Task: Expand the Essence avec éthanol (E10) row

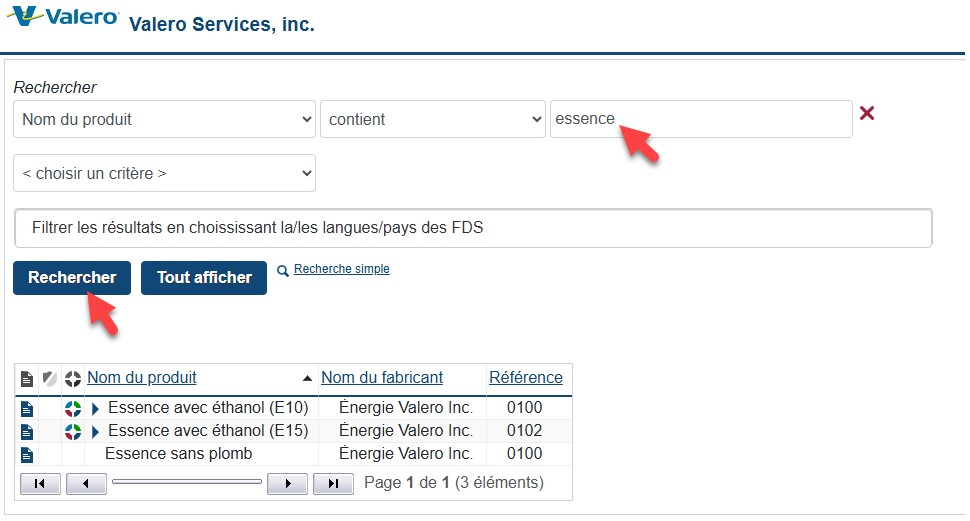Action: pyautogui.click(x=96, y=408)
